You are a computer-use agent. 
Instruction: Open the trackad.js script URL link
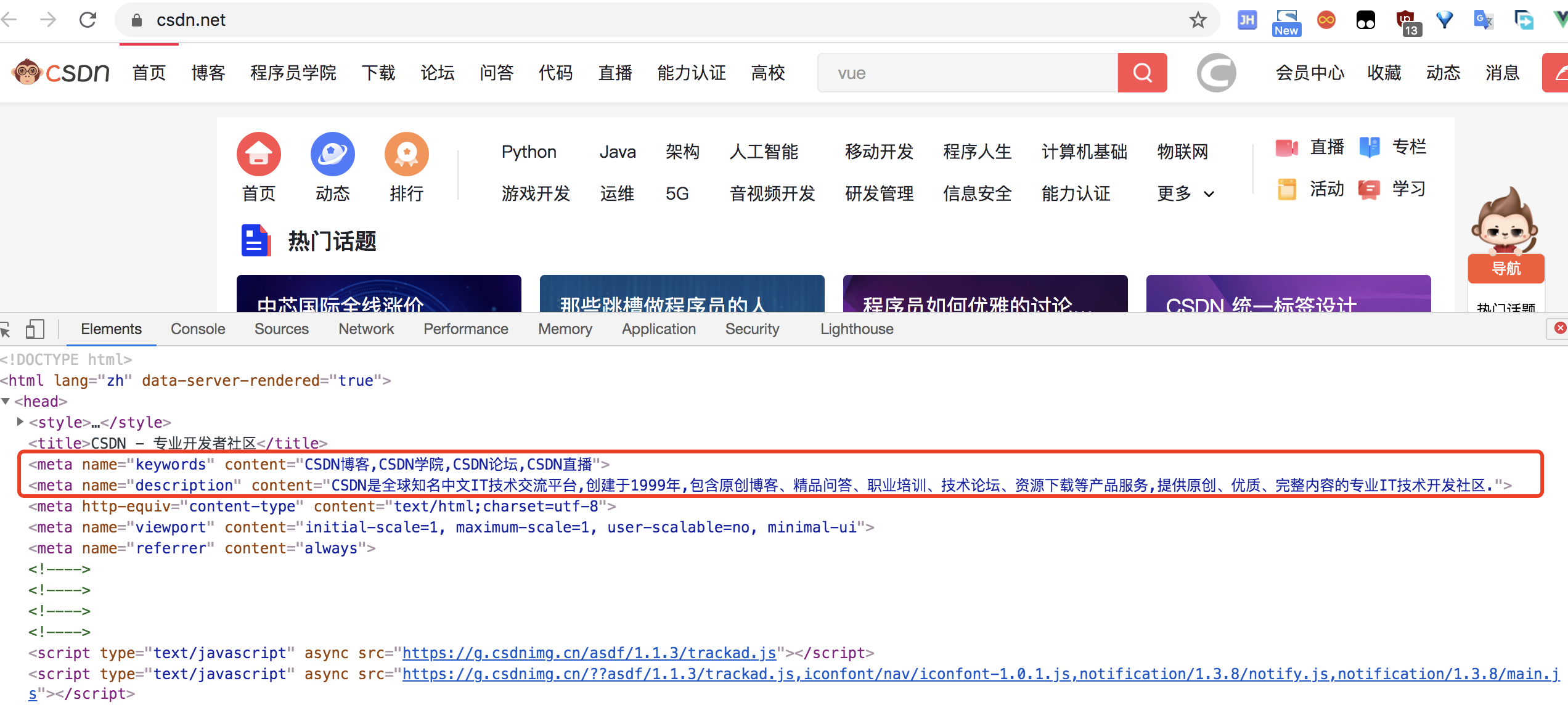click(589, 653)
